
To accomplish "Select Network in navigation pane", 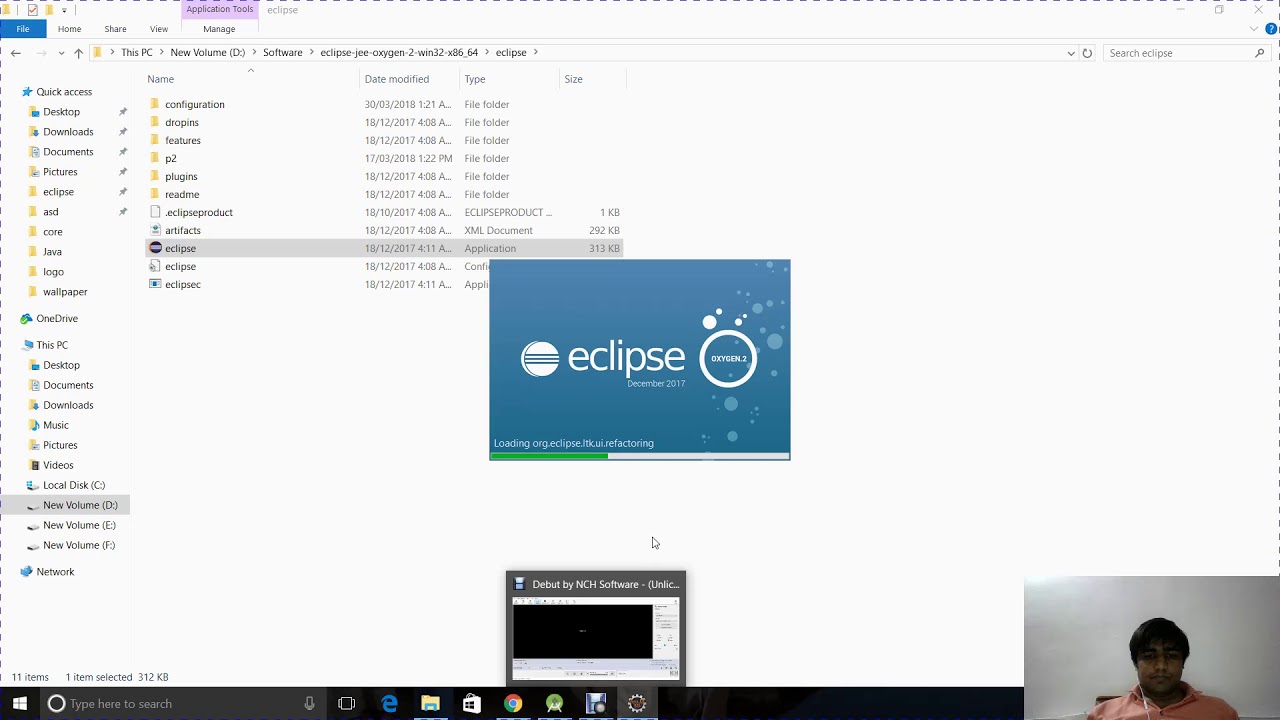I will (x=55, y=572).
